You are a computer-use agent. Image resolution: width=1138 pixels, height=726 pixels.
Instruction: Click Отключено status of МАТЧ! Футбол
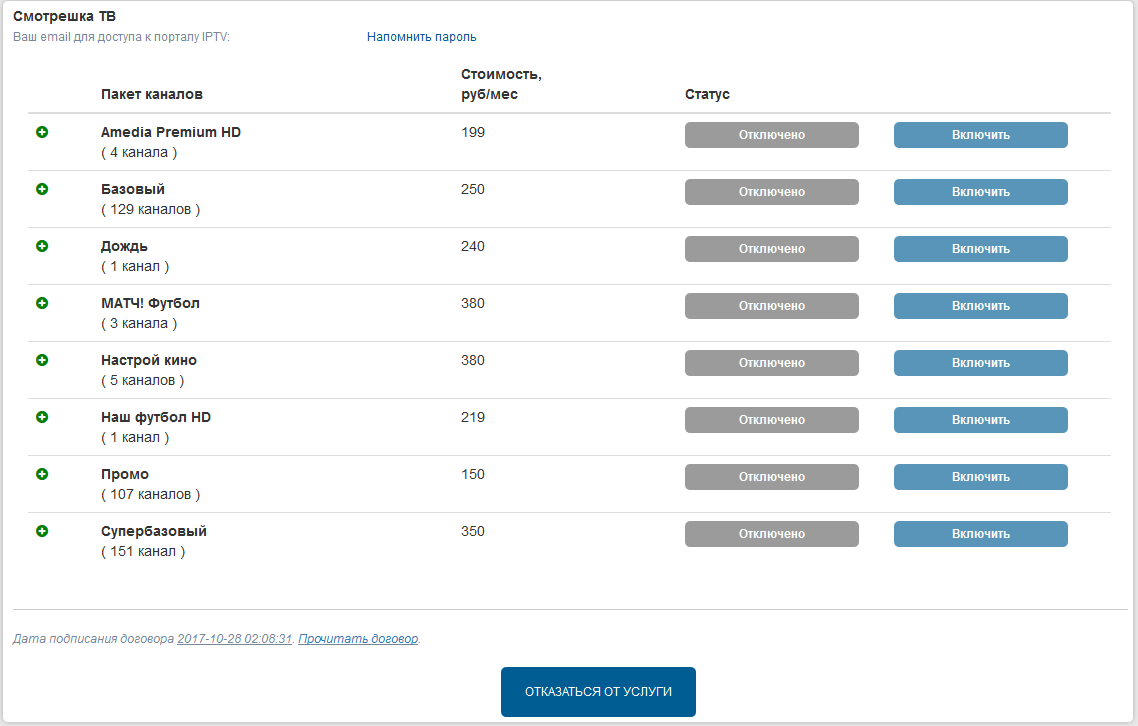pos(771,306)
